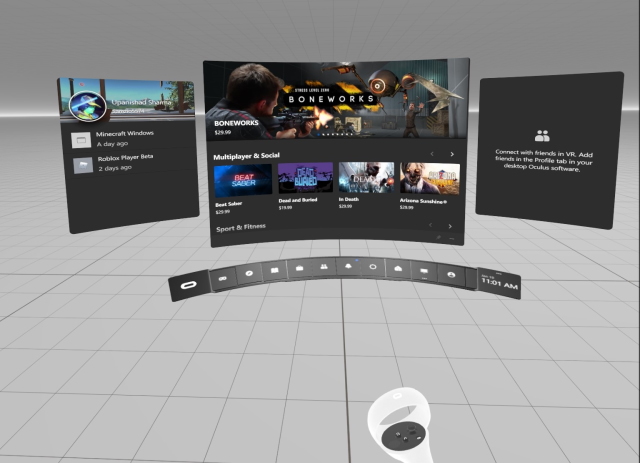Viewport: 640px width, 463px height.
Task: Open the profile avatar icon on the dash
Action: (x=450, y=274)
